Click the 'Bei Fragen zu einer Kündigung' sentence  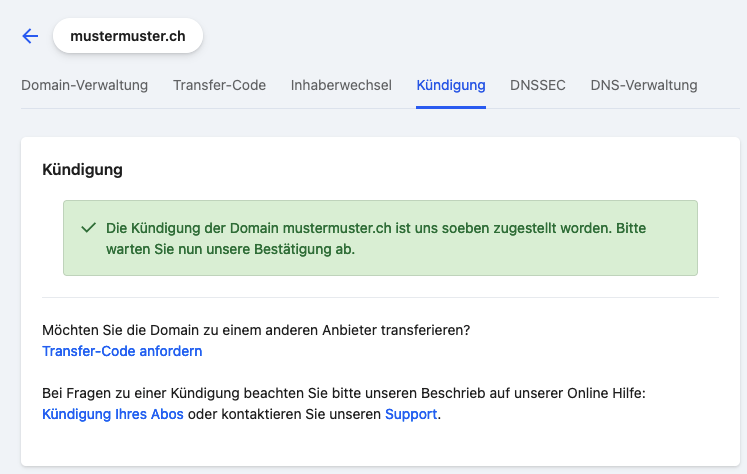pos(344,393)
